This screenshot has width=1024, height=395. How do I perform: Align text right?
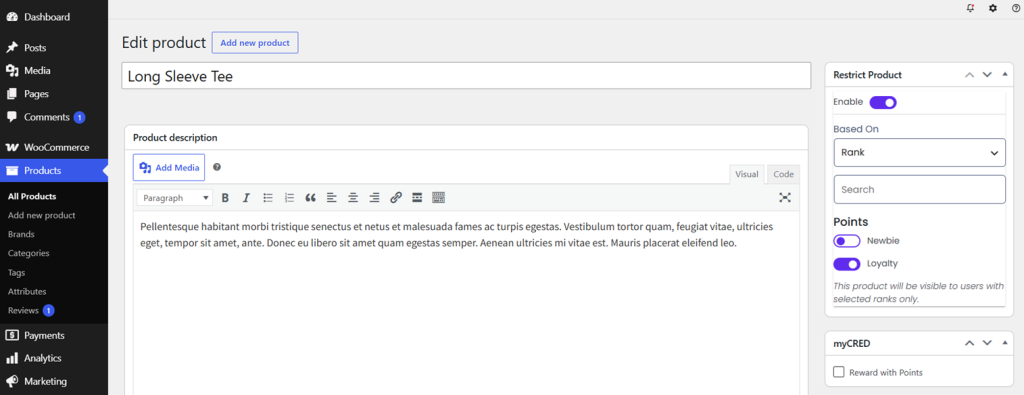(x=374, y=198)
